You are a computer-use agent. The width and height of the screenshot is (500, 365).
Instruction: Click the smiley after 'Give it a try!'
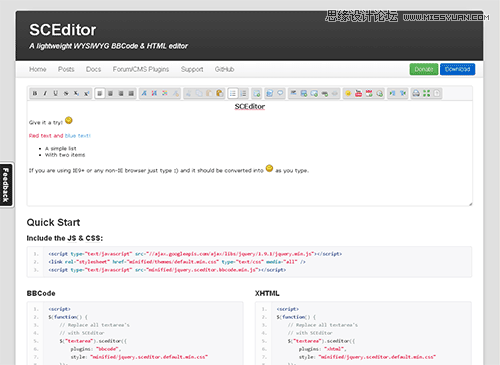coord(69,120)
